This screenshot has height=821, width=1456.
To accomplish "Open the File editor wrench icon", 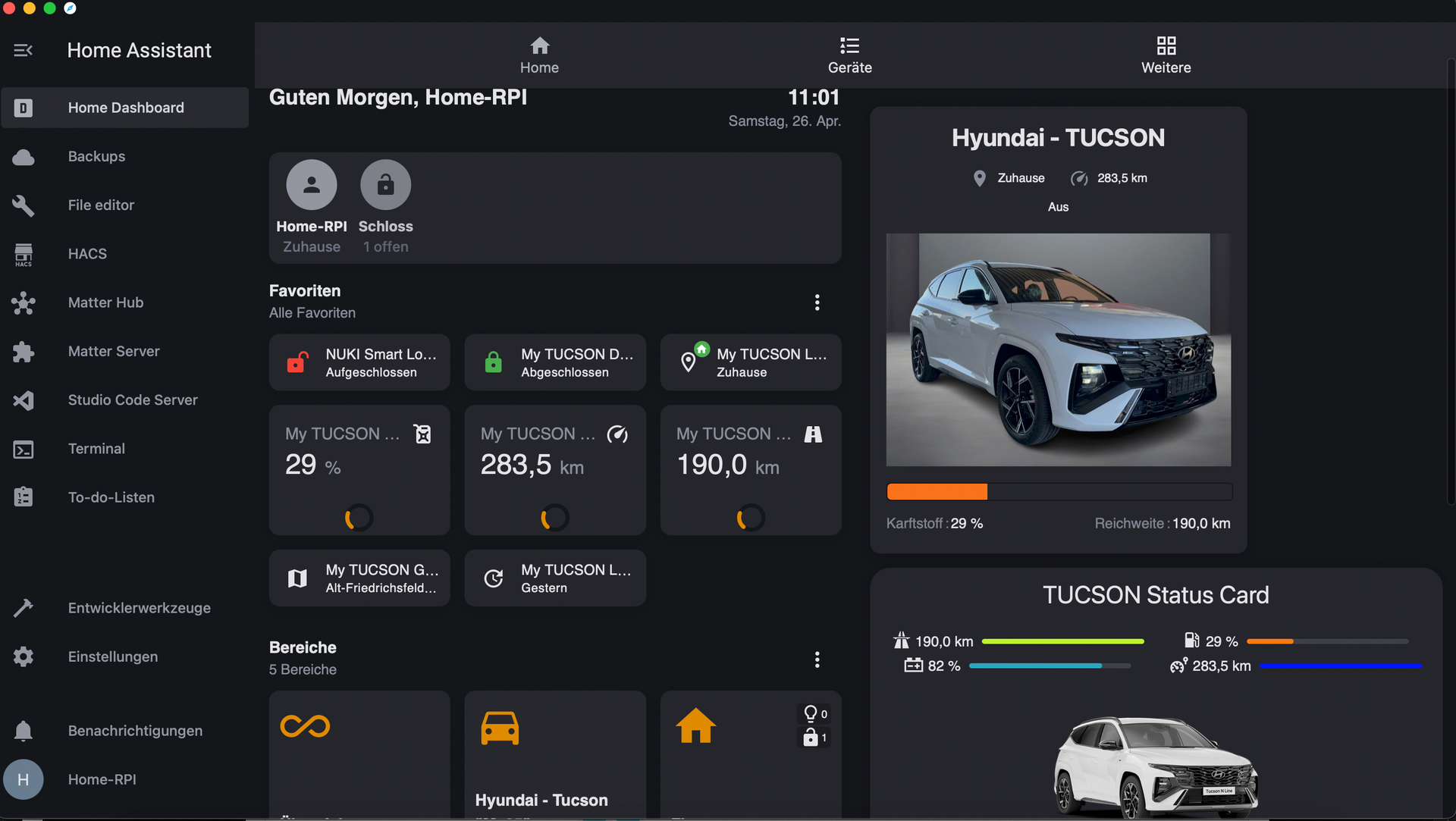I will [x=24, y=205].
